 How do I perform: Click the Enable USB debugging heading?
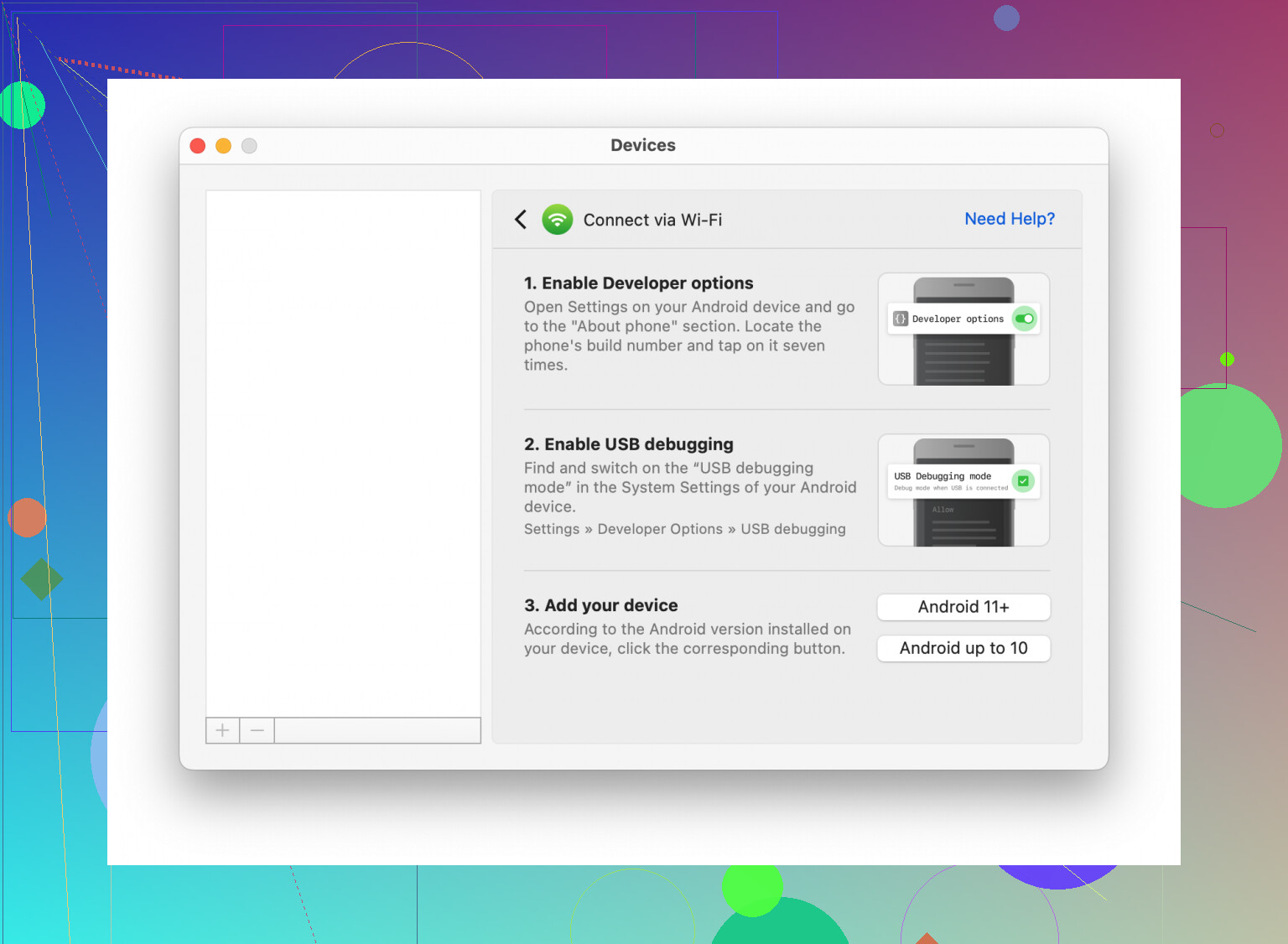point(628,444)
